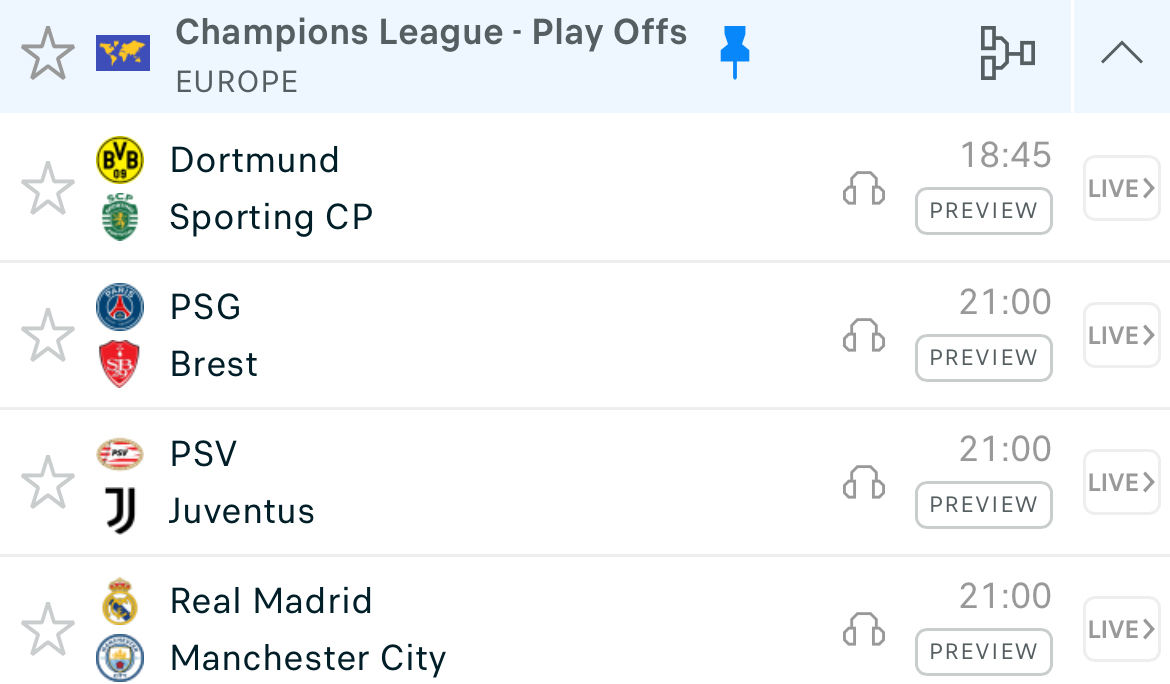Screen dimensions: 1170x684
Task: Click the headphones icon for Real Madrid match
Action: [864, 629]
